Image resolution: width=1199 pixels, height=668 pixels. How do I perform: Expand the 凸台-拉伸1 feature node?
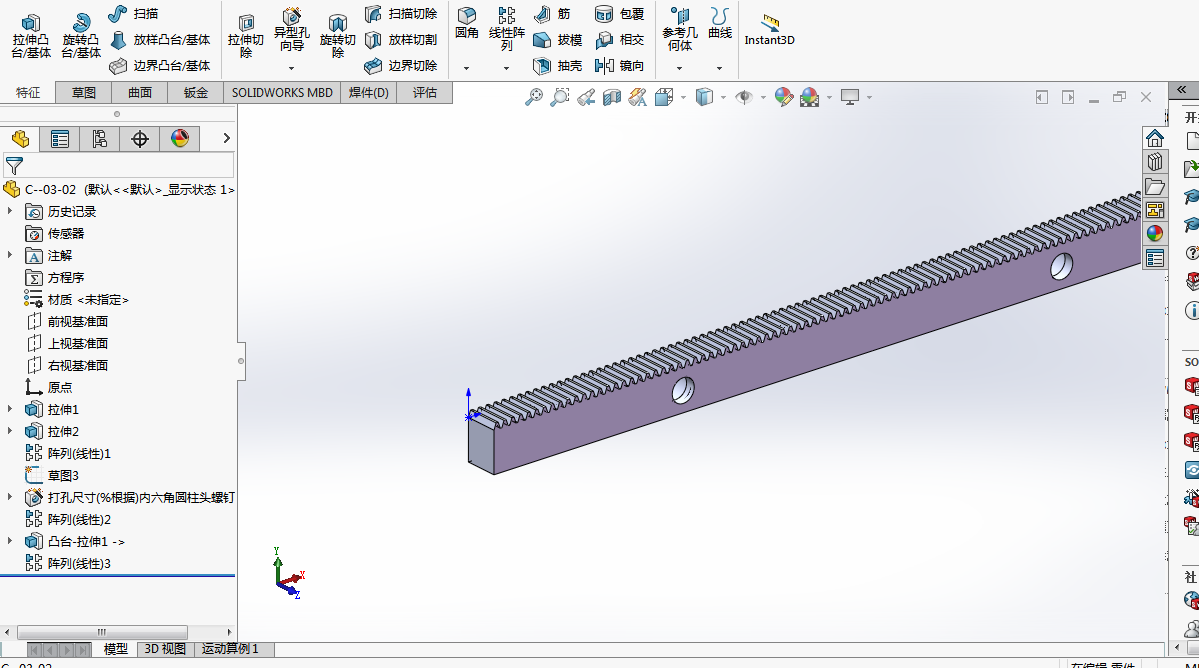coord(10,541)
